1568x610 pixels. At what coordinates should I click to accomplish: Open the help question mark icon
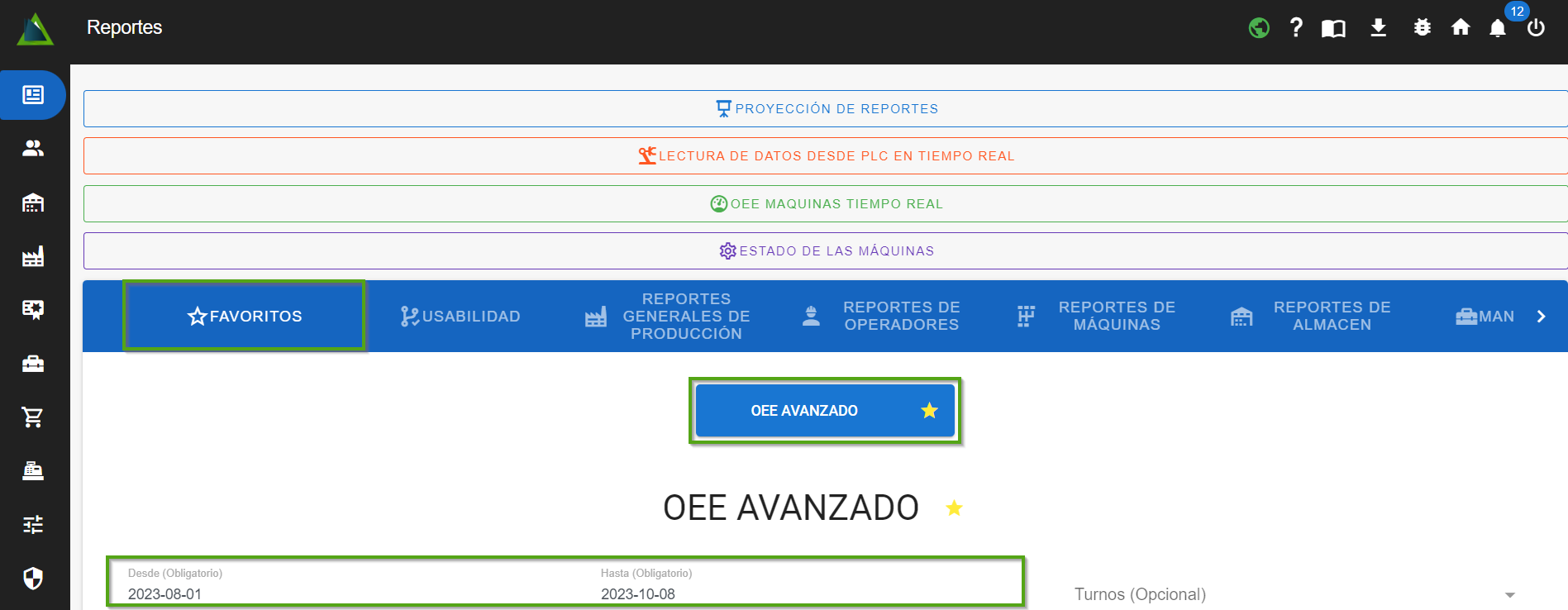1296,28
